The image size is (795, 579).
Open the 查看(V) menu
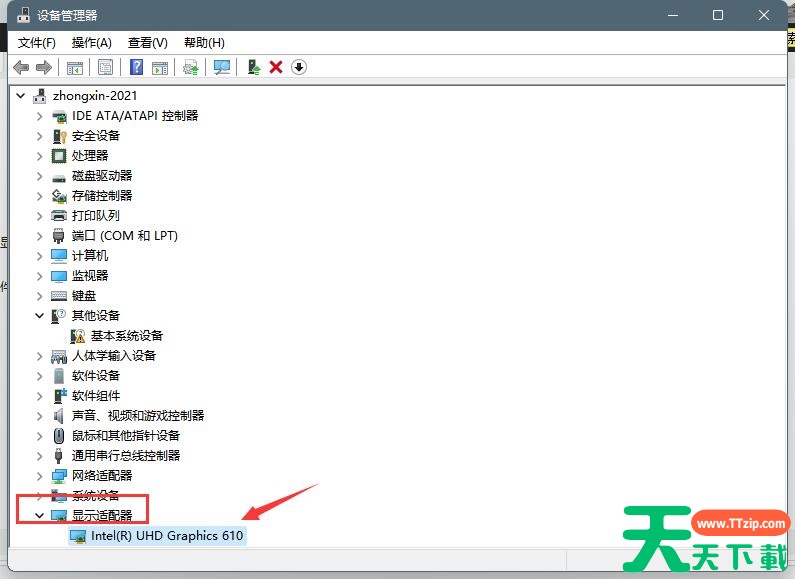[148, 43]
